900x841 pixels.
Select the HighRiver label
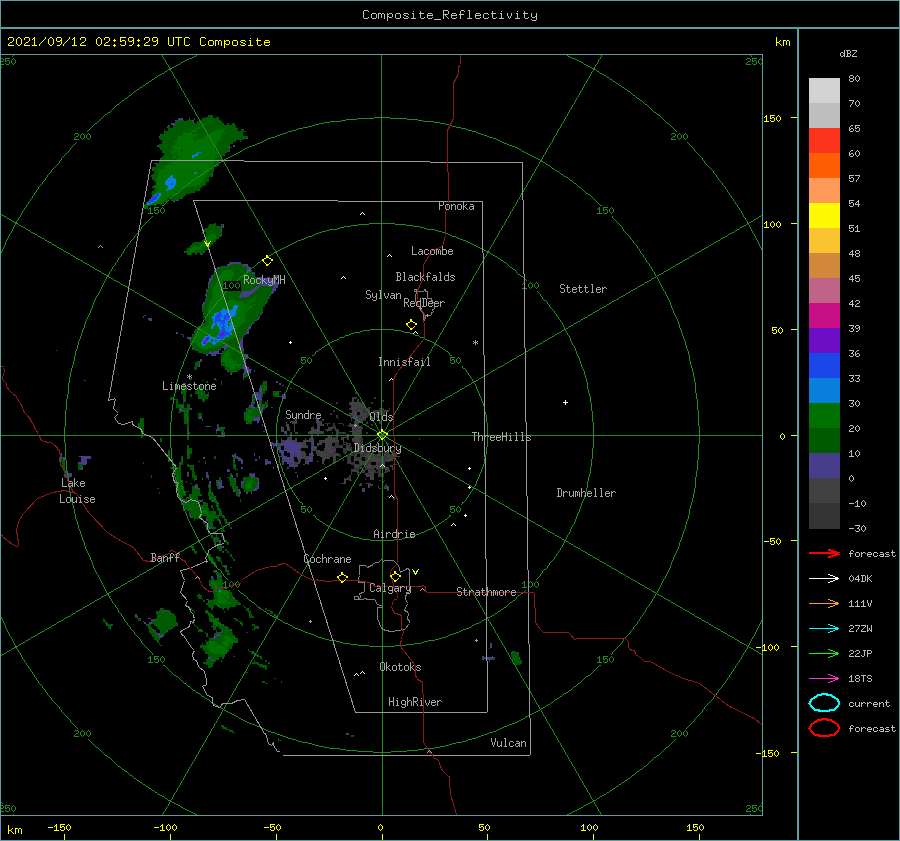(x=415, y=702)
